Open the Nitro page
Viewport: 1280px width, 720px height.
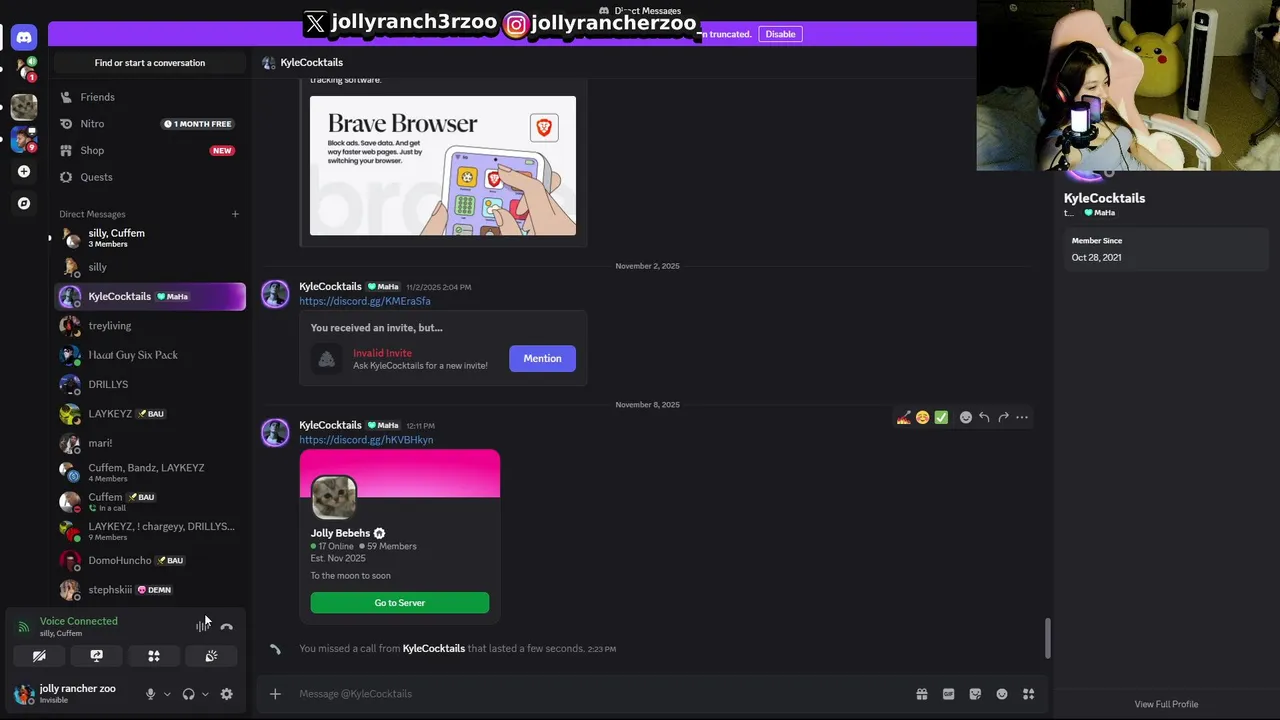tap(150, 124)
